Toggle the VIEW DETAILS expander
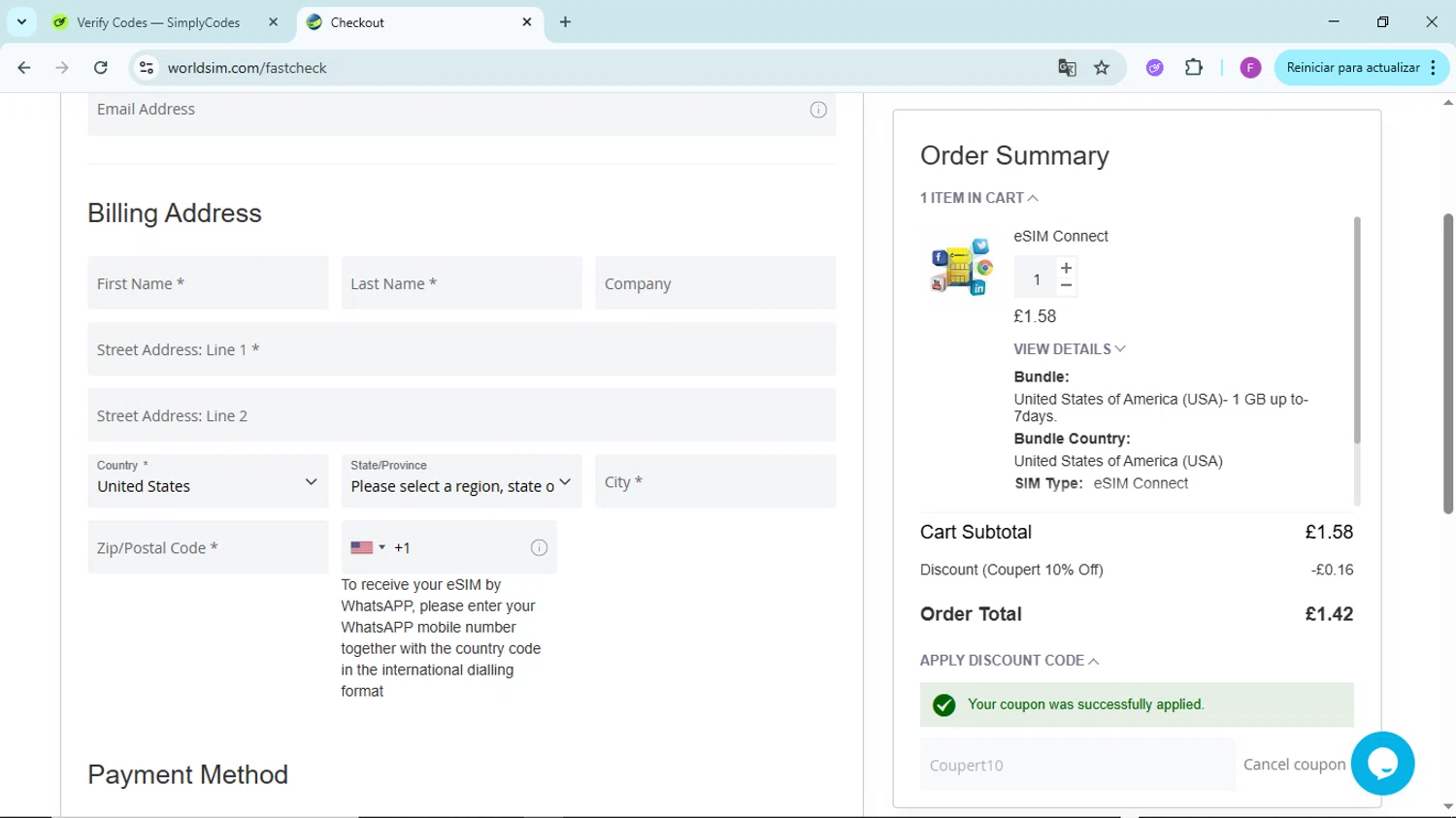This screenshot has height=818, width=1456. [1070, 349]
